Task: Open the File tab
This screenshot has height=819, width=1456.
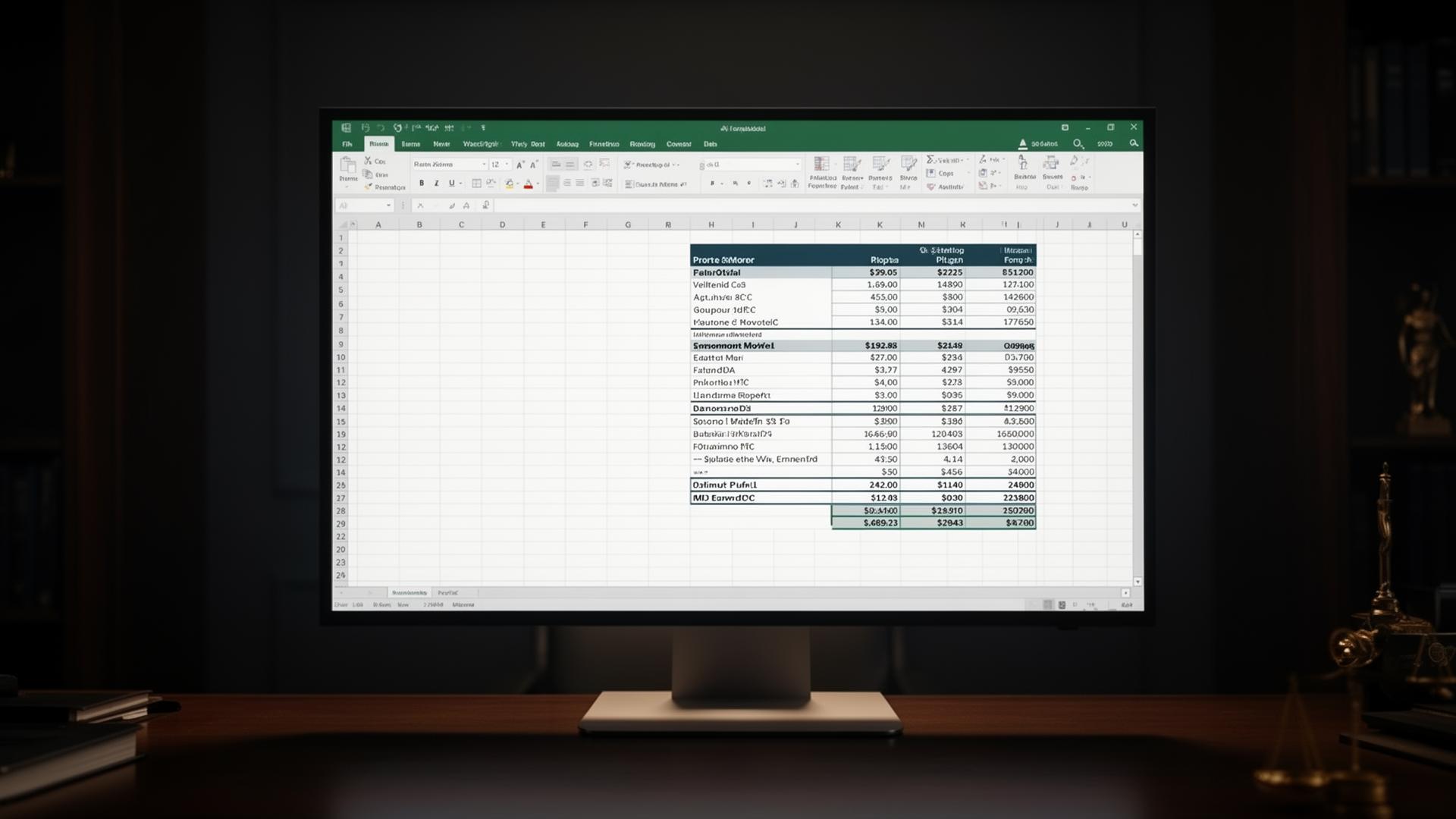Action: point(347,144)
